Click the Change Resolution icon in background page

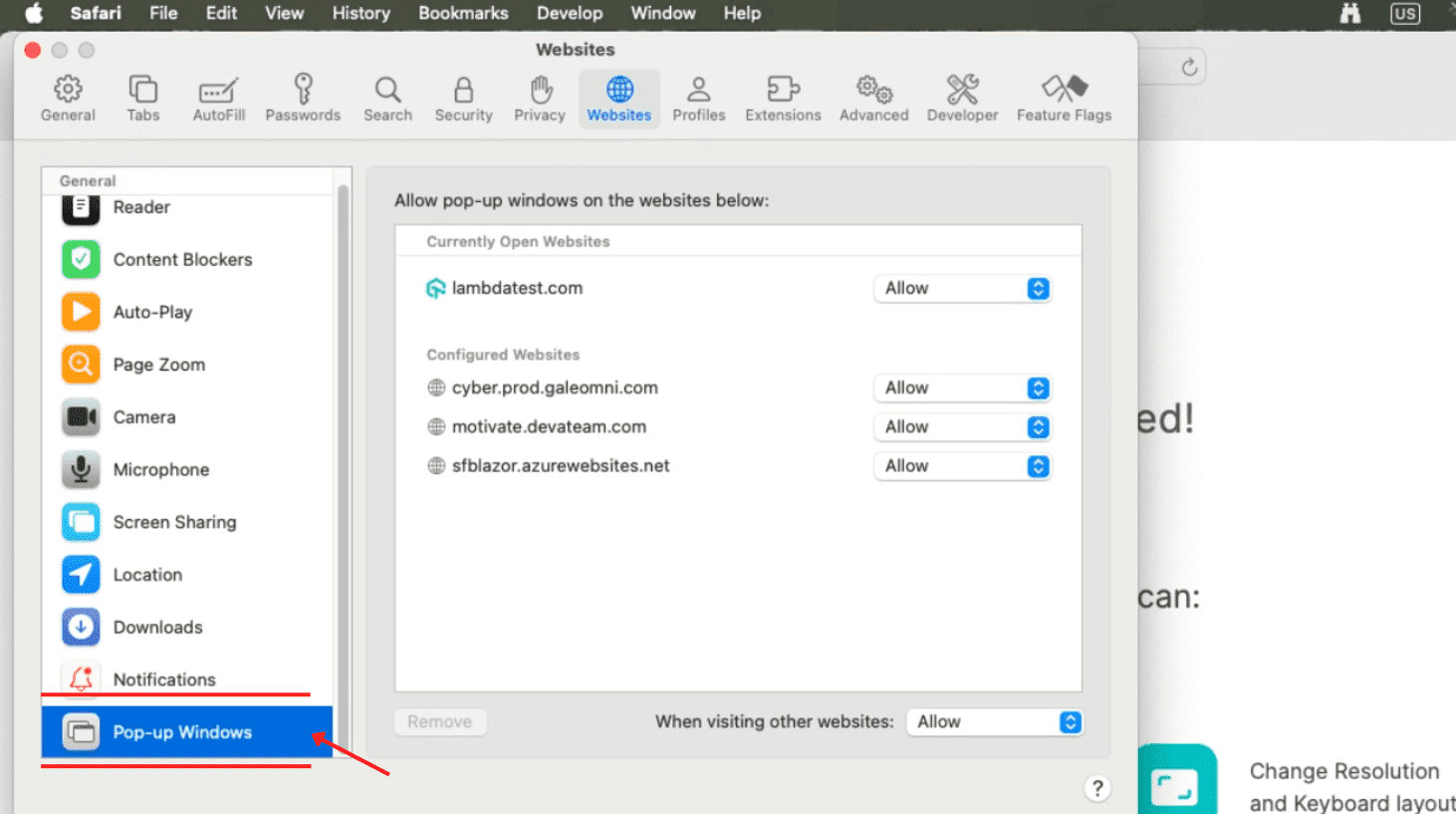point(1176,781)
